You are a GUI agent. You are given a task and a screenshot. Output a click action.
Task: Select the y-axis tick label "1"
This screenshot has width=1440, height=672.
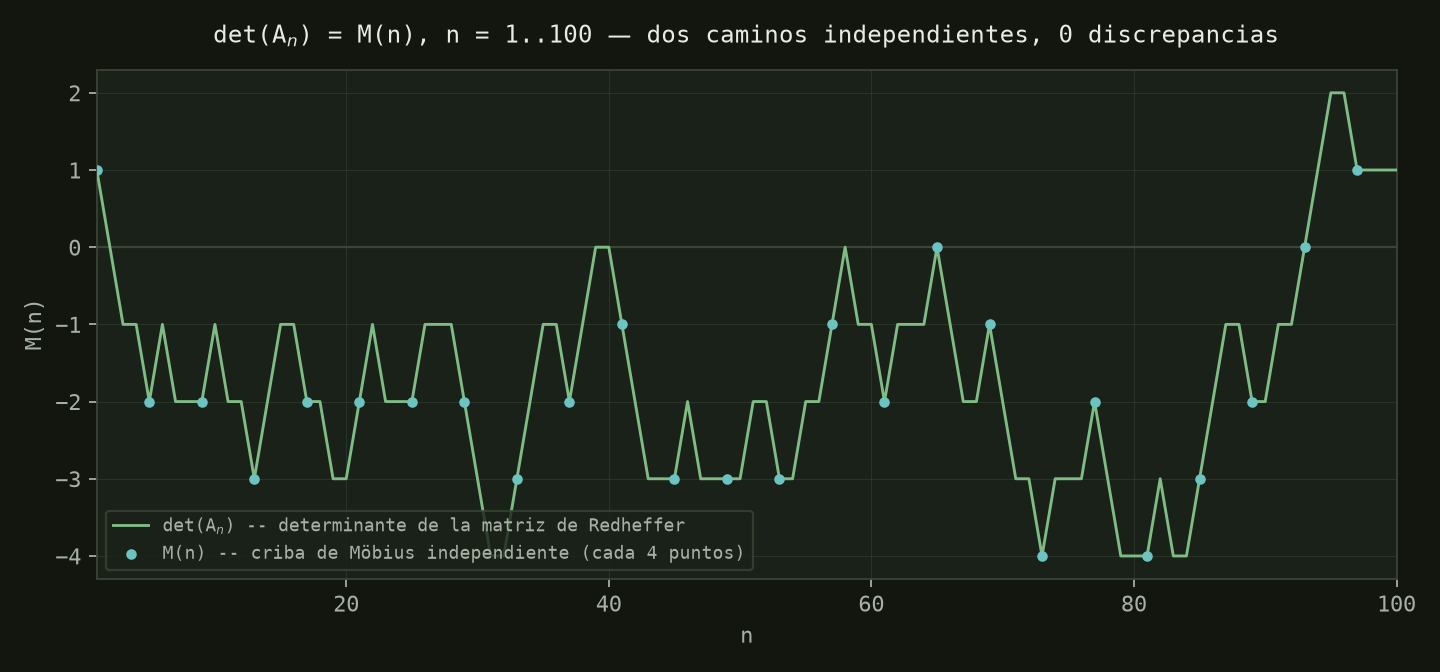[x=76, y=170]
